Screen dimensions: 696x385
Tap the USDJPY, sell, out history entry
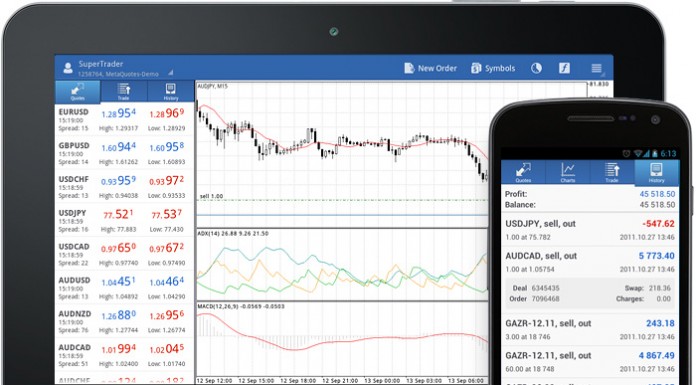(x=590, y=230)
